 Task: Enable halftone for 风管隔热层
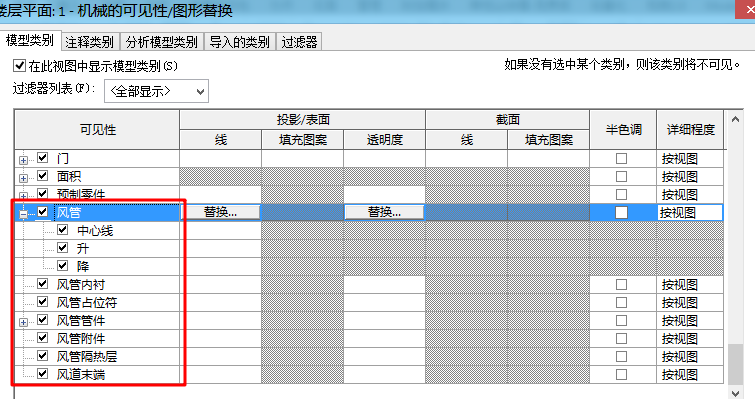(622, 357)
